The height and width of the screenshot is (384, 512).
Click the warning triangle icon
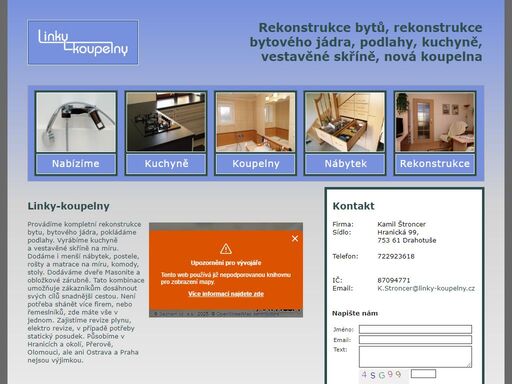click(x=226, y=249)
